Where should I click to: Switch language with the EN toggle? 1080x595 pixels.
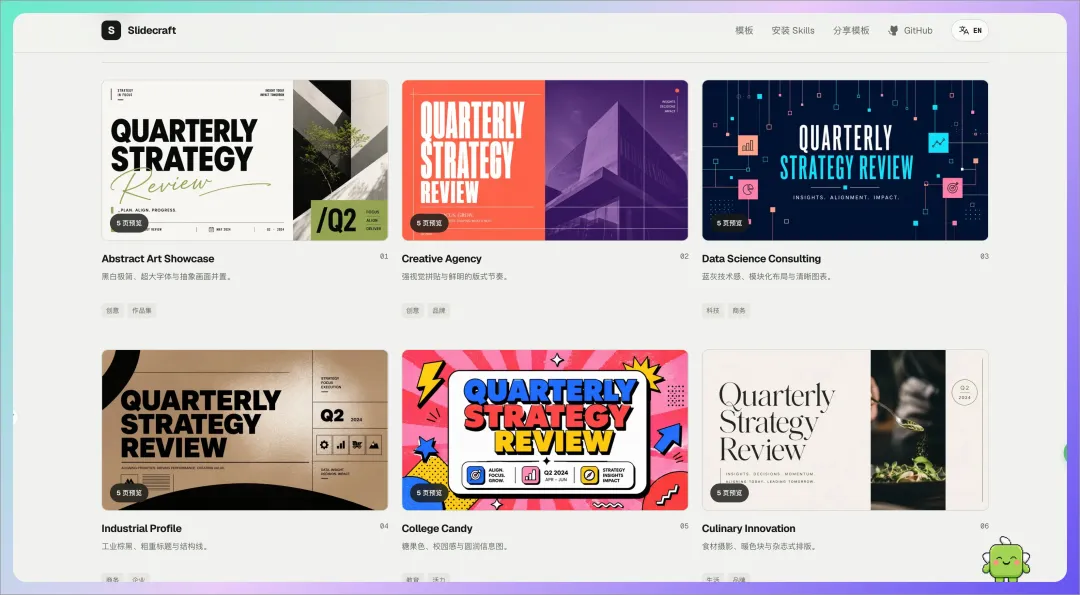970,30
